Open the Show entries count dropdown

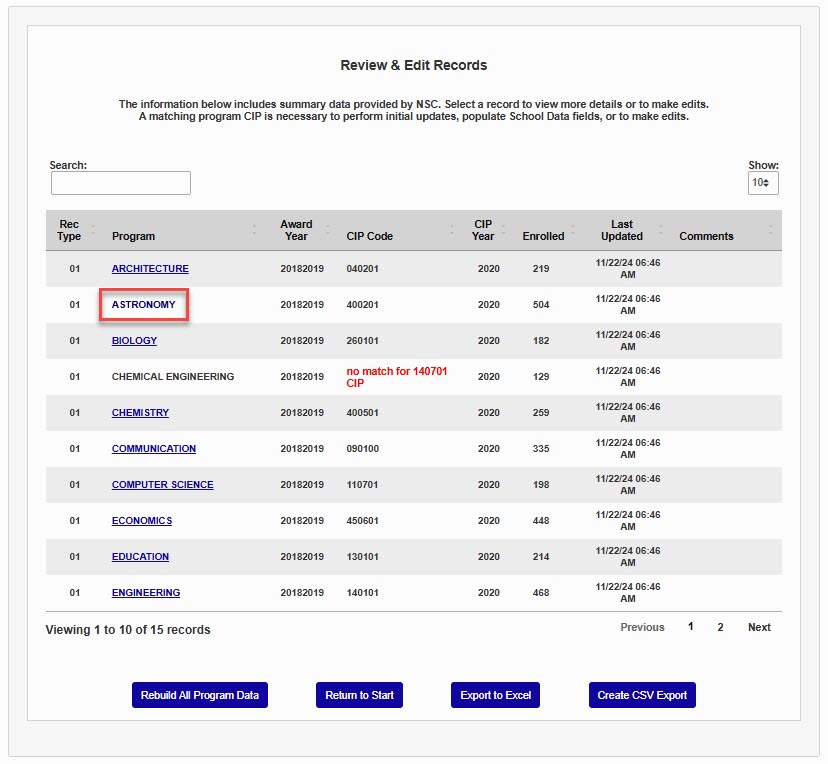[763, 183]
